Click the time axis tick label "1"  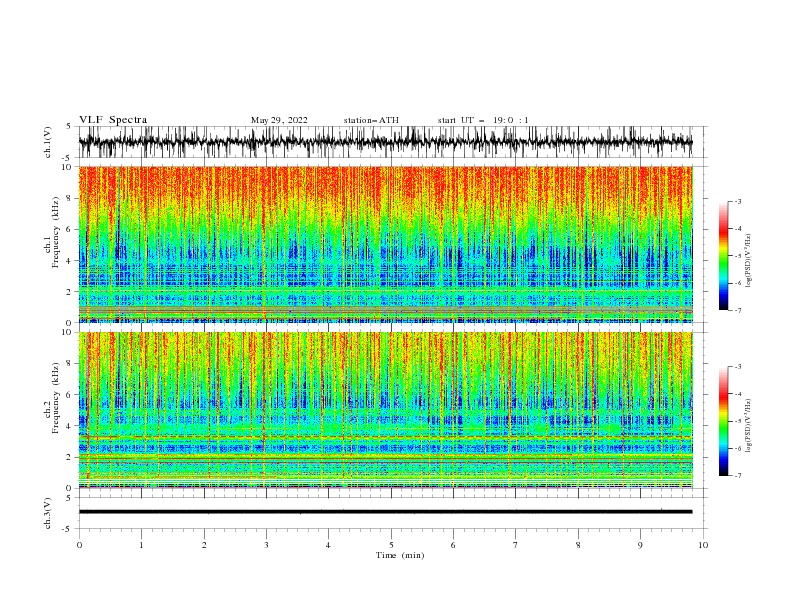(141, 545)
